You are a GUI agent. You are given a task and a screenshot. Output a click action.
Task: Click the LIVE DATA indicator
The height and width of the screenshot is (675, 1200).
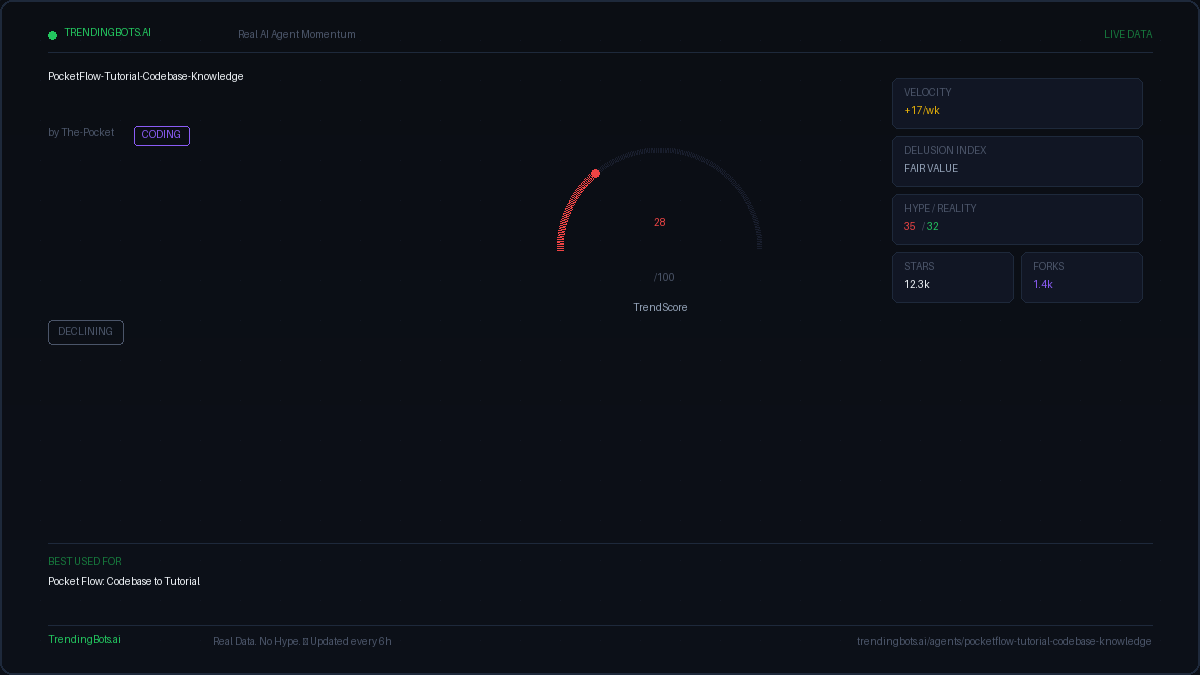pyautogui.click(x=1128, y=34)
